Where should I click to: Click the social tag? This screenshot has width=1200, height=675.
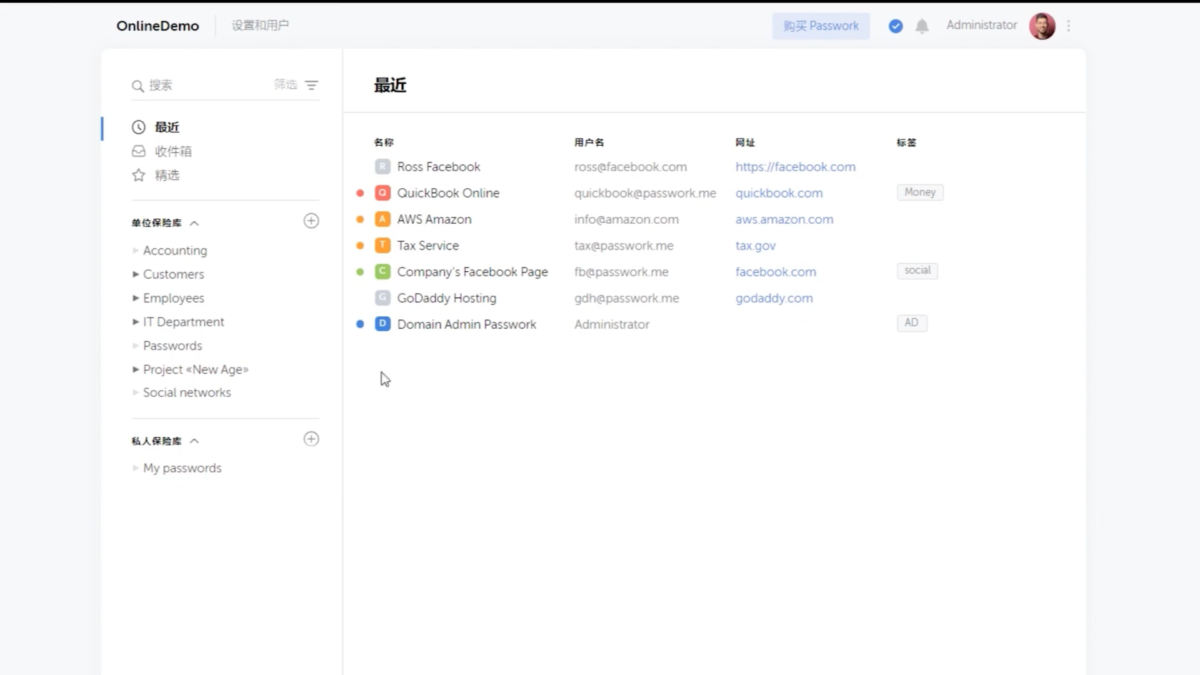click(x=917, y=270)
